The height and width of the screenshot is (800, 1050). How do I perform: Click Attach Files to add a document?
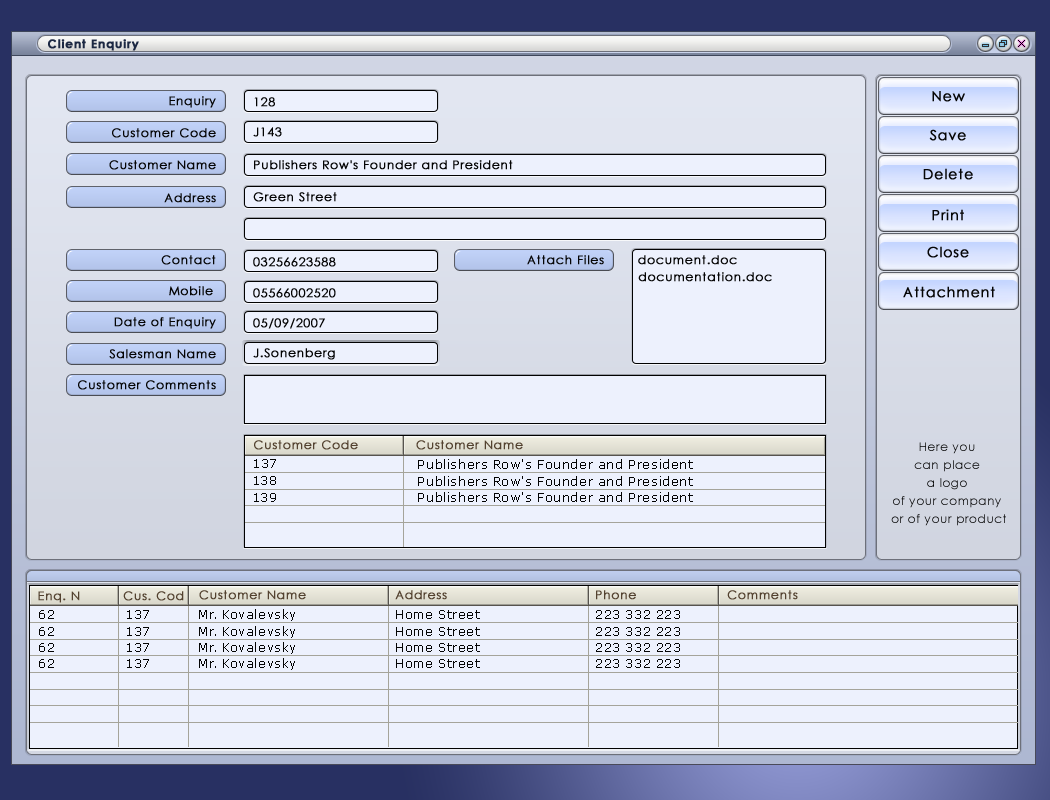point(535,259)
